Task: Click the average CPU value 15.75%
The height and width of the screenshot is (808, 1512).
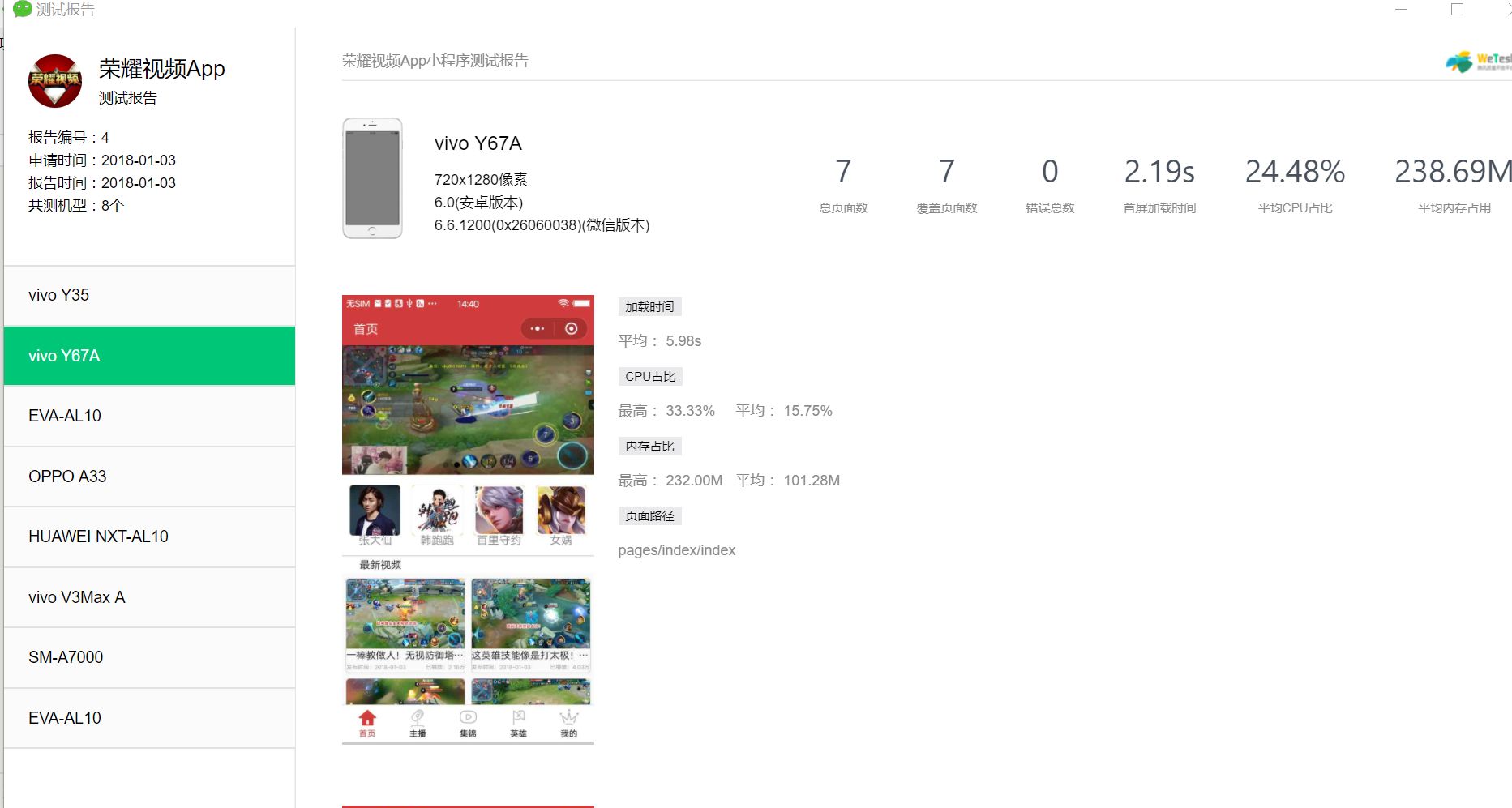Action: [x=807, y=411]
